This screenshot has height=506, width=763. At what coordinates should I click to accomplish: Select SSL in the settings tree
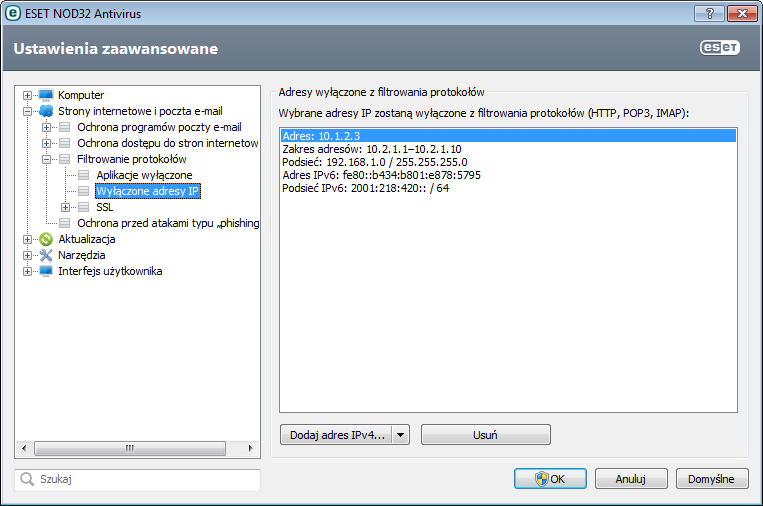105,207
